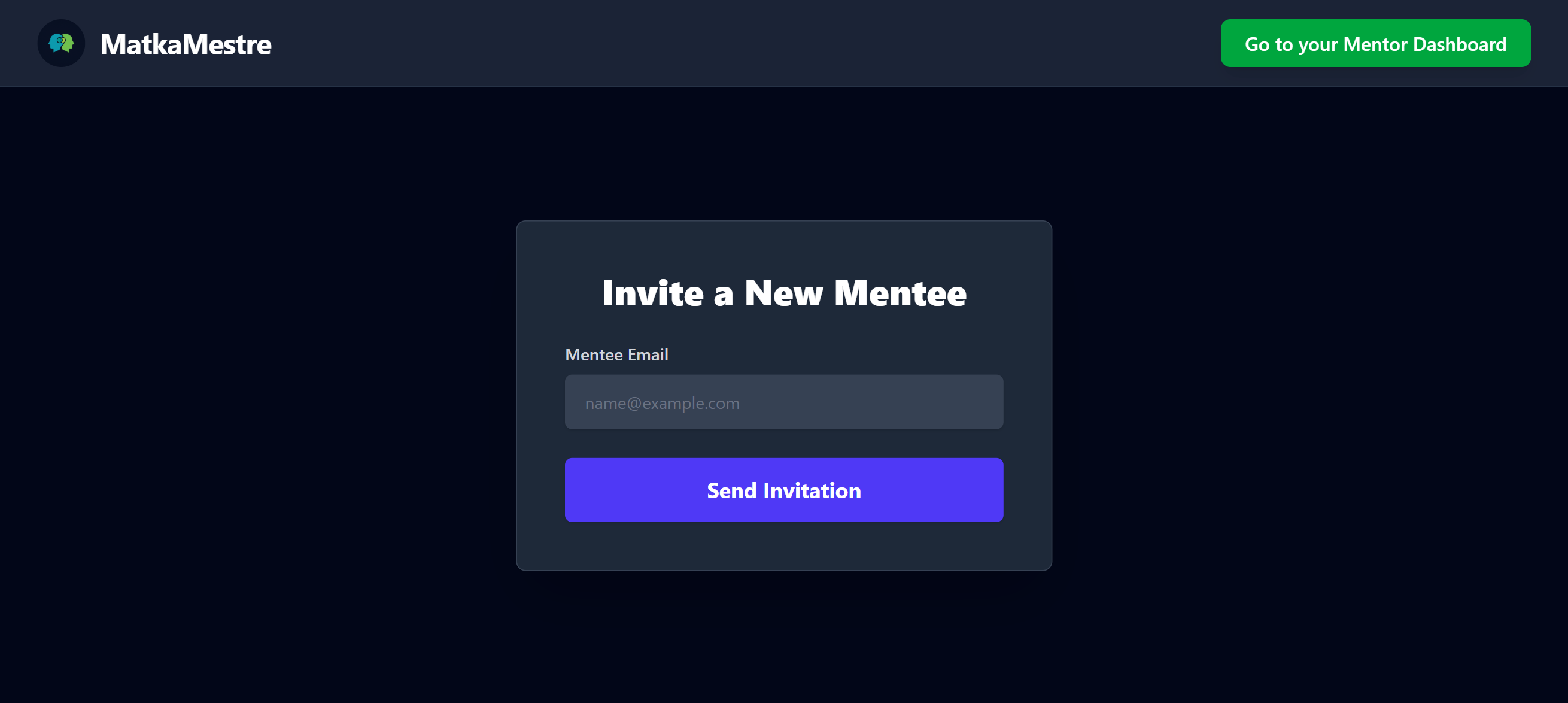Viewport: 1568px width, 703px height.
Task: Click the MatkaMestre two-heads logo icon
Action: 61,43
